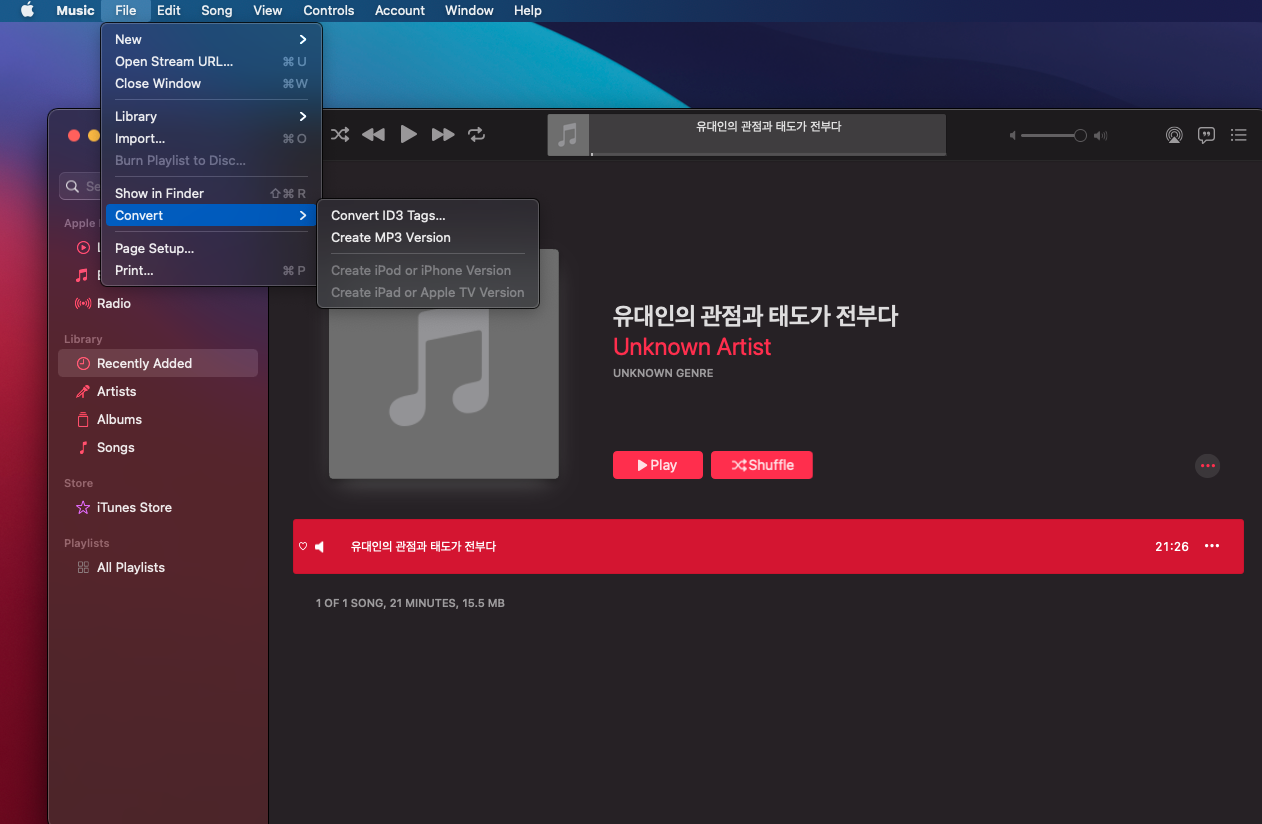Screen dimensions: 1262x824
Task: Open the Apple menu logo
Action: pyautogui.click(x=27, y=10)
